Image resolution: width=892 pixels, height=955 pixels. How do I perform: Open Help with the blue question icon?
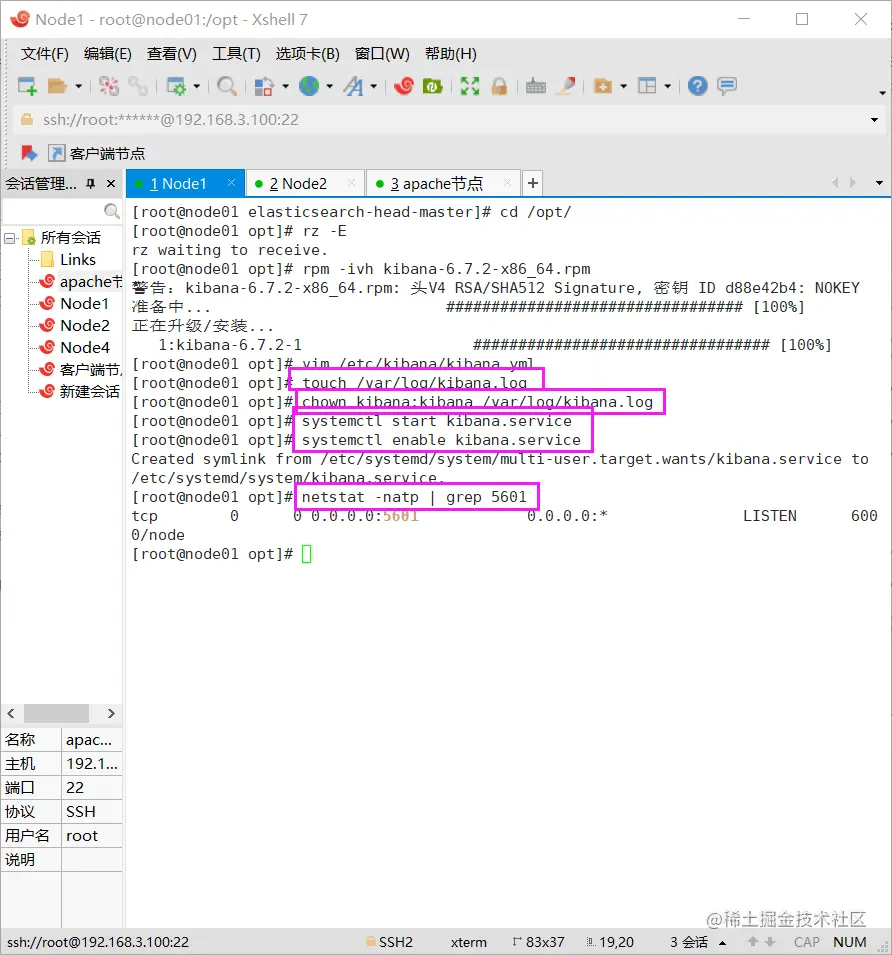click(x=698, y=86)
